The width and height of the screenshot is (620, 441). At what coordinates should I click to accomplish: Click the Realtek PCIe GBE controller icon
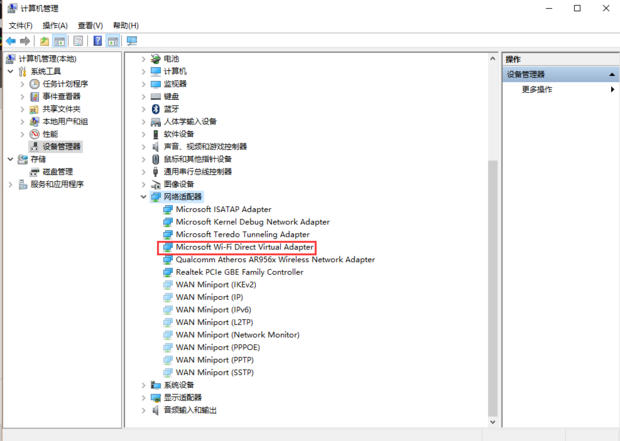coord(168,272)
